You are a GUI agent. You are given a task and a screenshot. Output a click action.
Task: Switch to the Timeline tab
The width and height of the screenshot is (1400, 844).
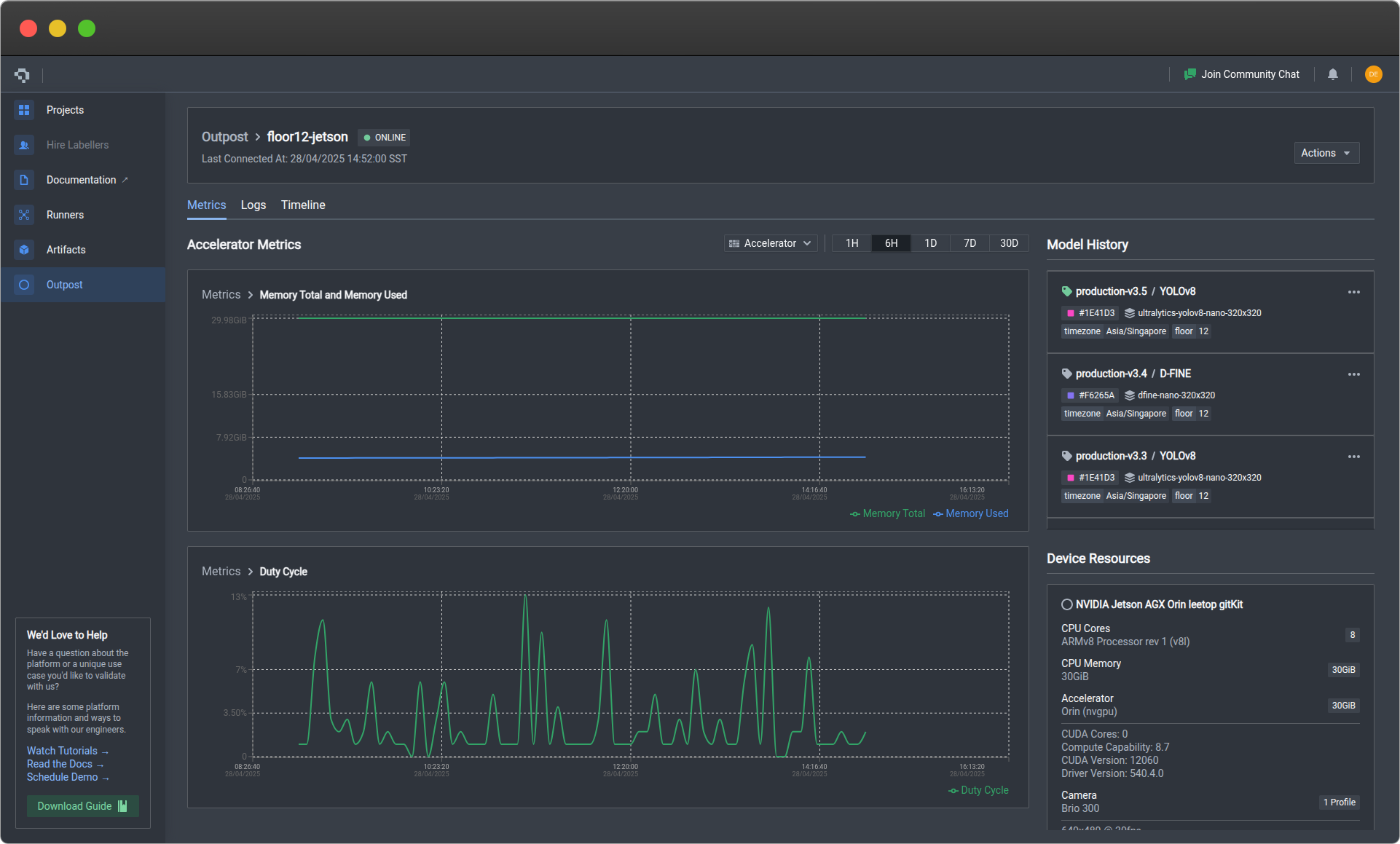tap(303, 205)
